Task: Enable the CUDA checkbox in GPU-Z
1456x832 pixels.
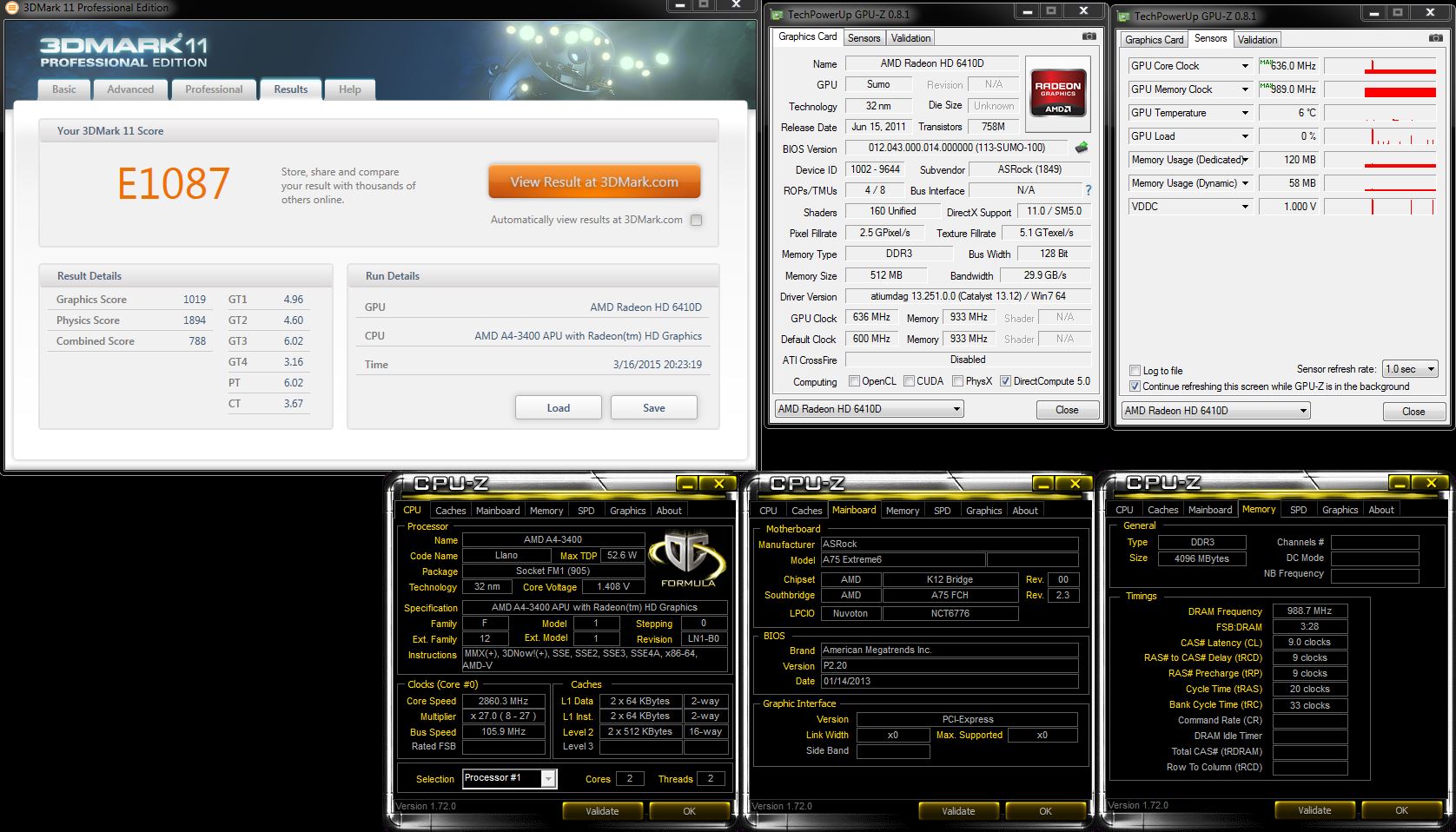Action: click(x=909, y=381)
